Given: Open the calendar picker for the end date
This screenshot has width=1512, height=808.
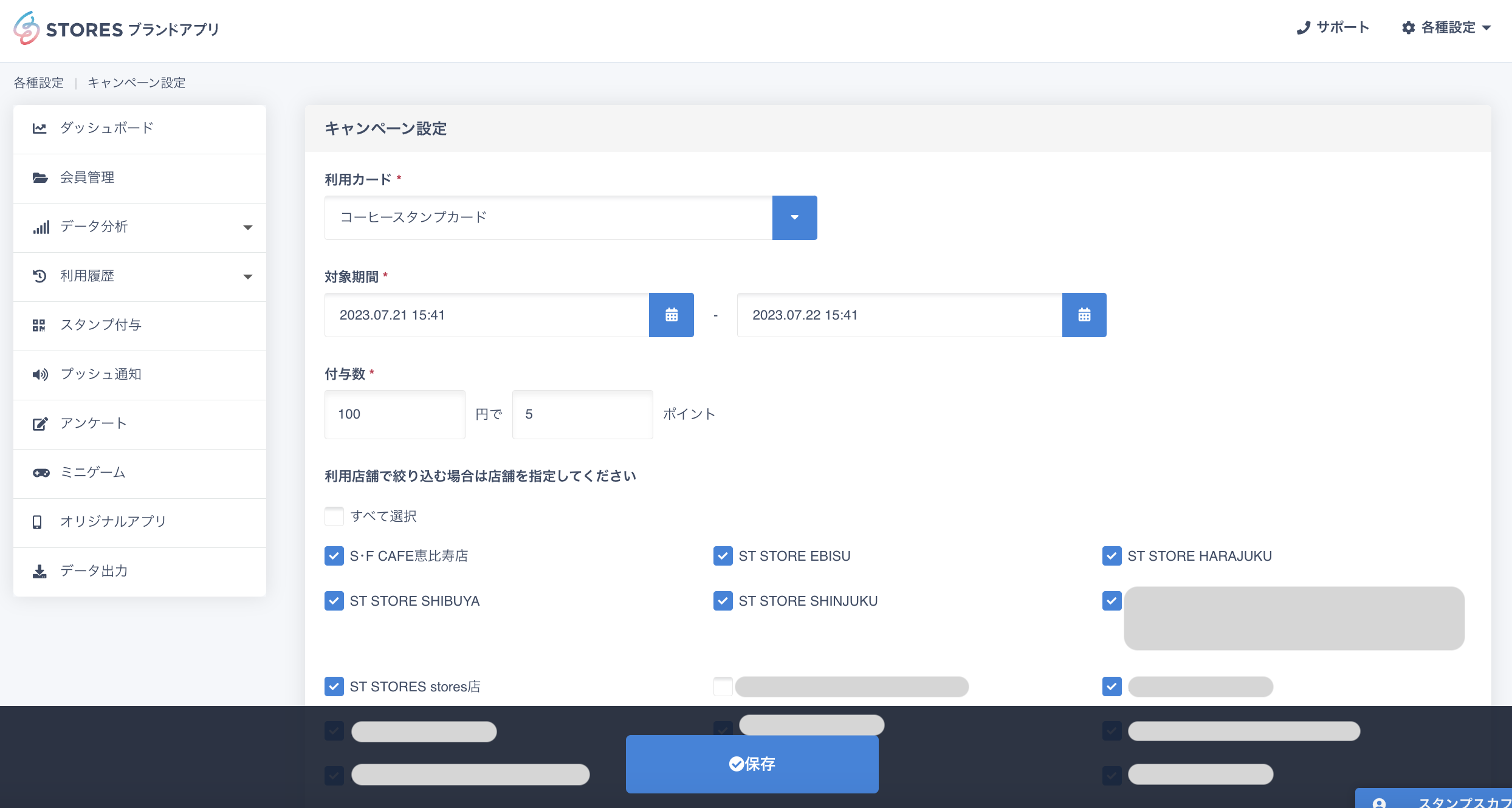Looking at the screenshot, I should tap(1085, 315).
